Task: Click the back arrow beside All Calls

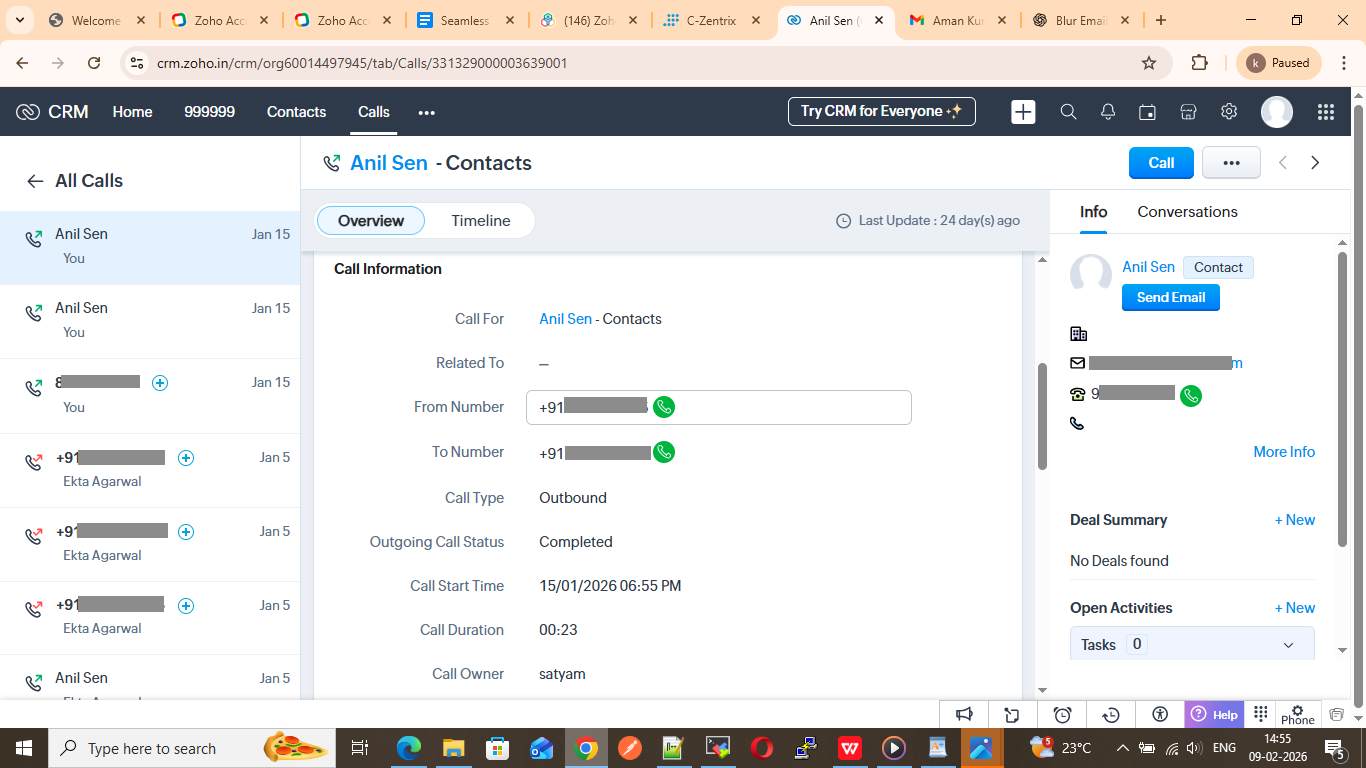Action: (x=35, y=181)
